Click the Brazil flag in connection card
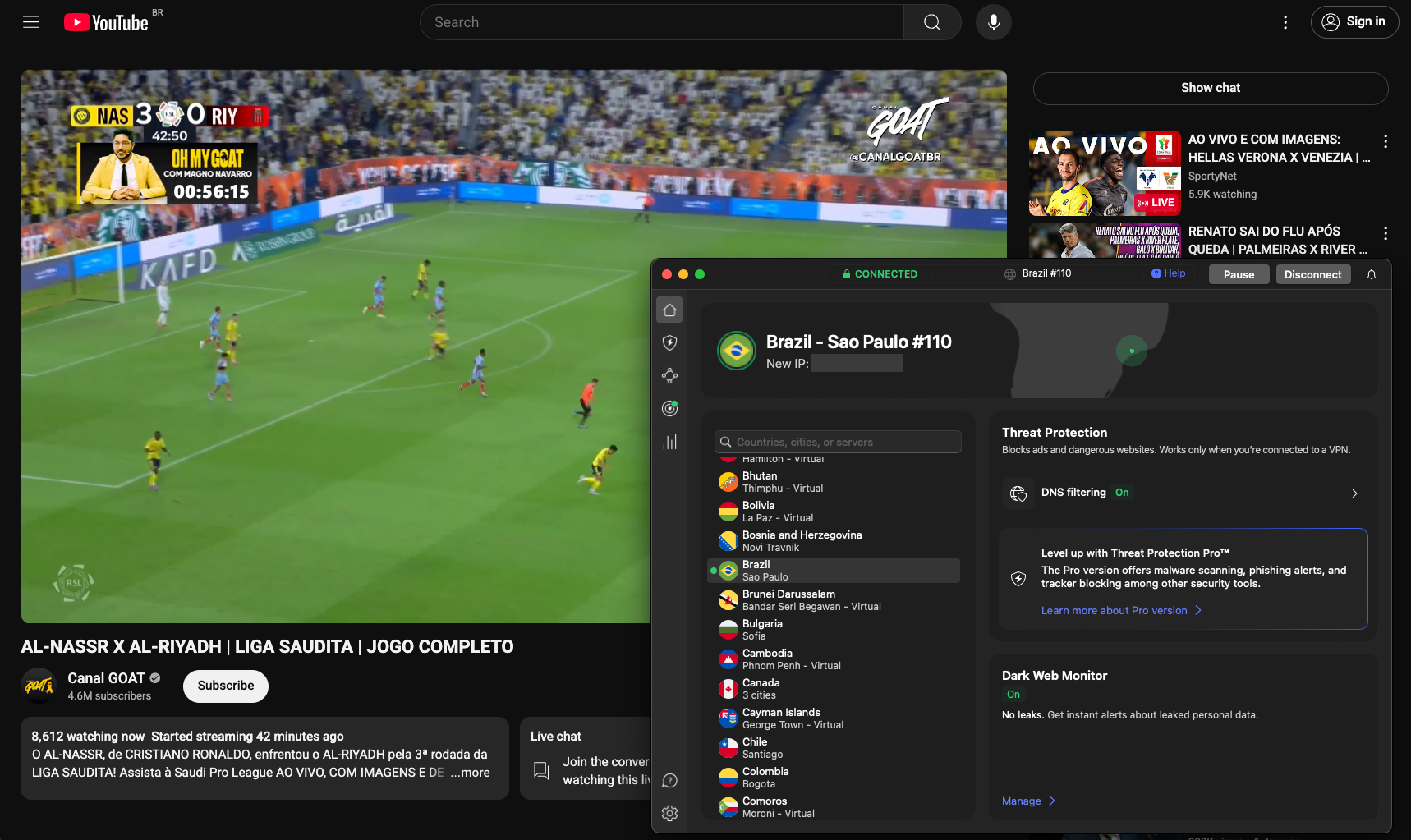The height and width of the screenshot is (840, 1411). [x=737, y=351]
